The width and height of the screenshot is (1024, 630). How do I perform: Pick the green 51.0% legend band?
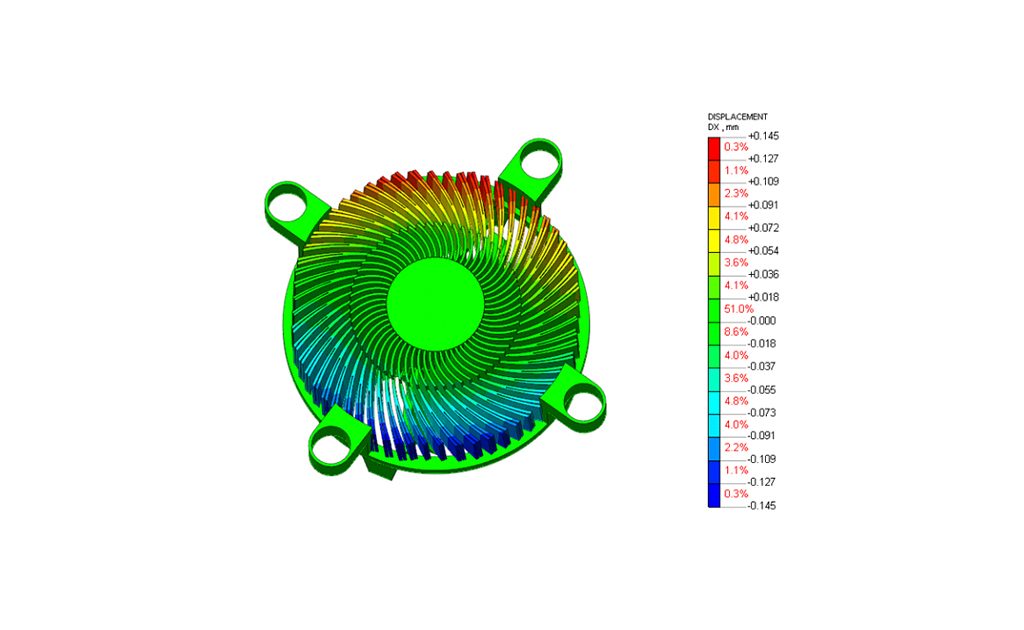point(714,309)
